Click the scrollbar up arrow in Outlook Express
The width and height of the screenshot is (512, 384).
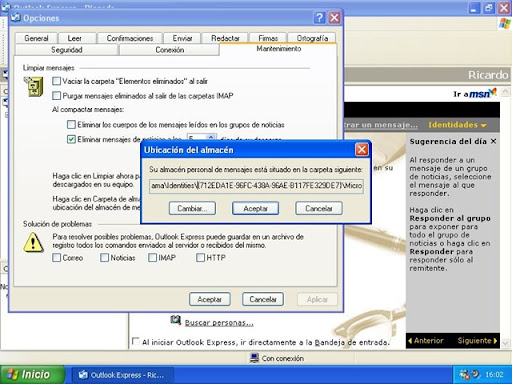pyautogui.click(x=505, y=91)
